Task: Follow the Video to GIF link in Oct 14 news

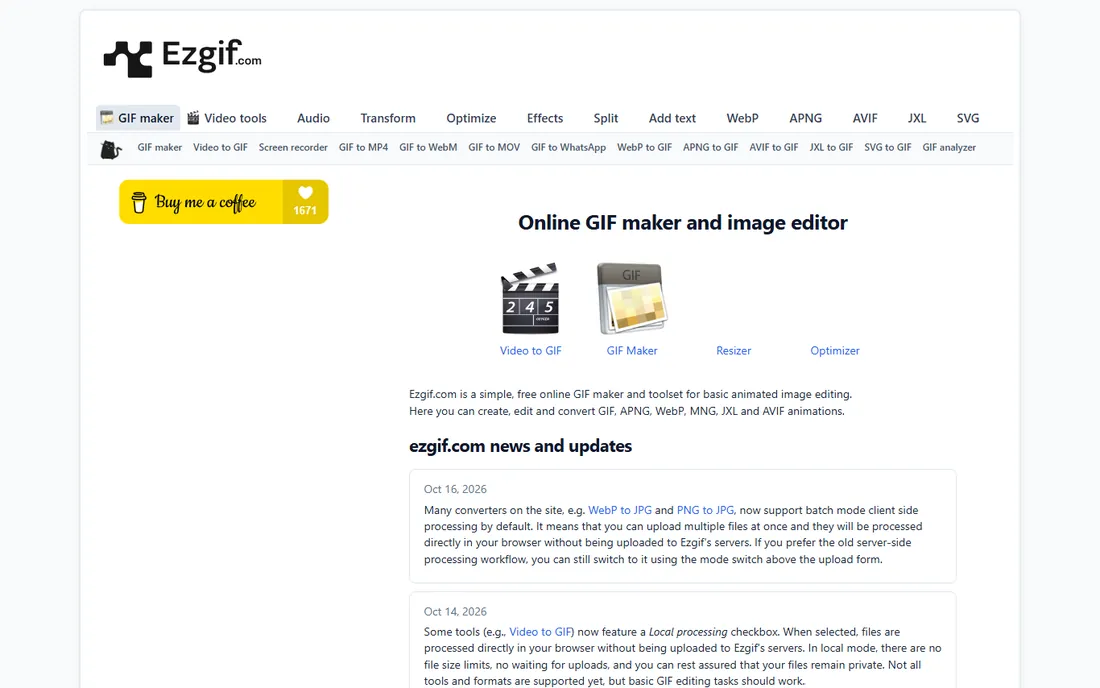Action: 540,632
